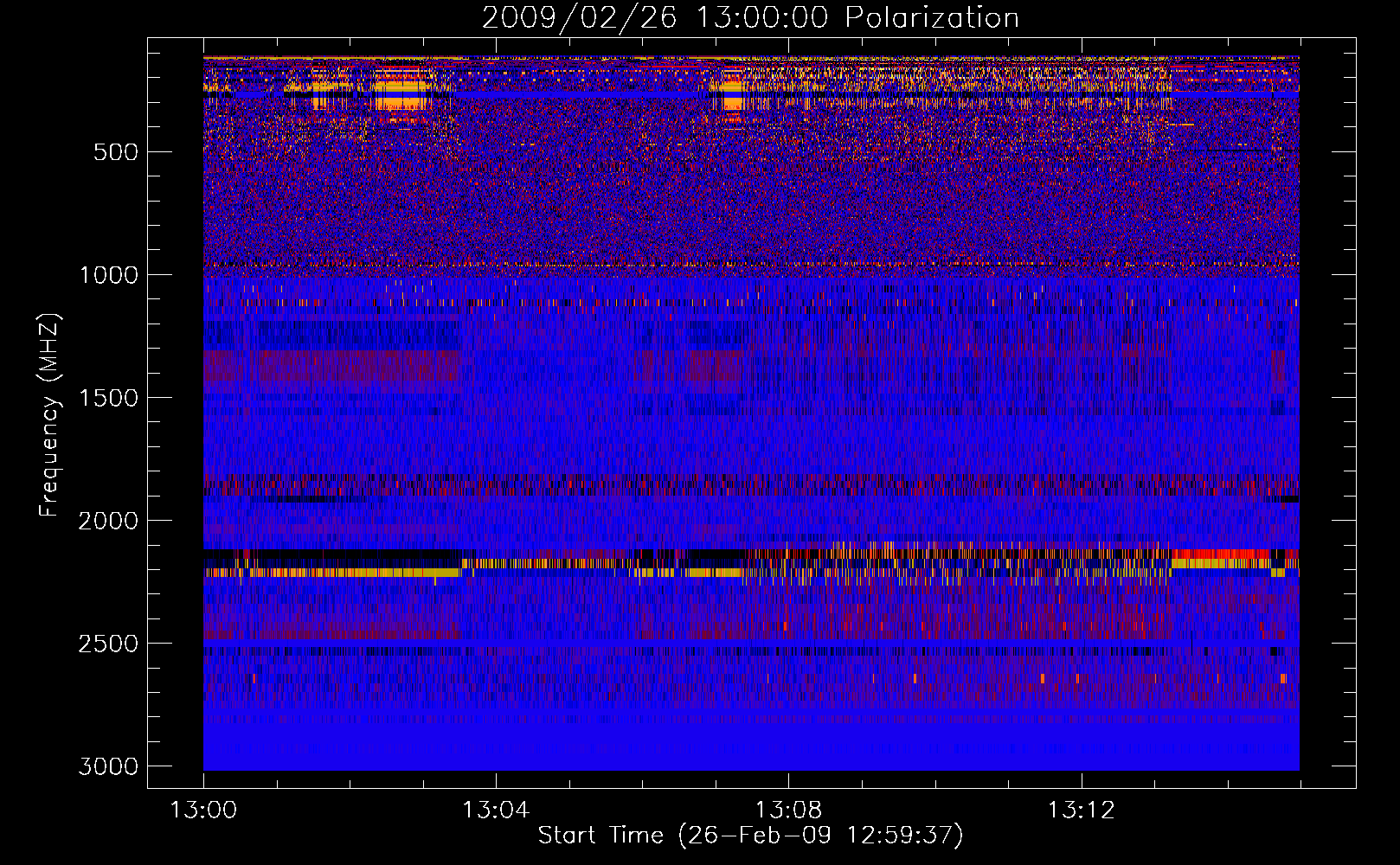Click the 13:12 time tick label

click(x=1081, y=811)
